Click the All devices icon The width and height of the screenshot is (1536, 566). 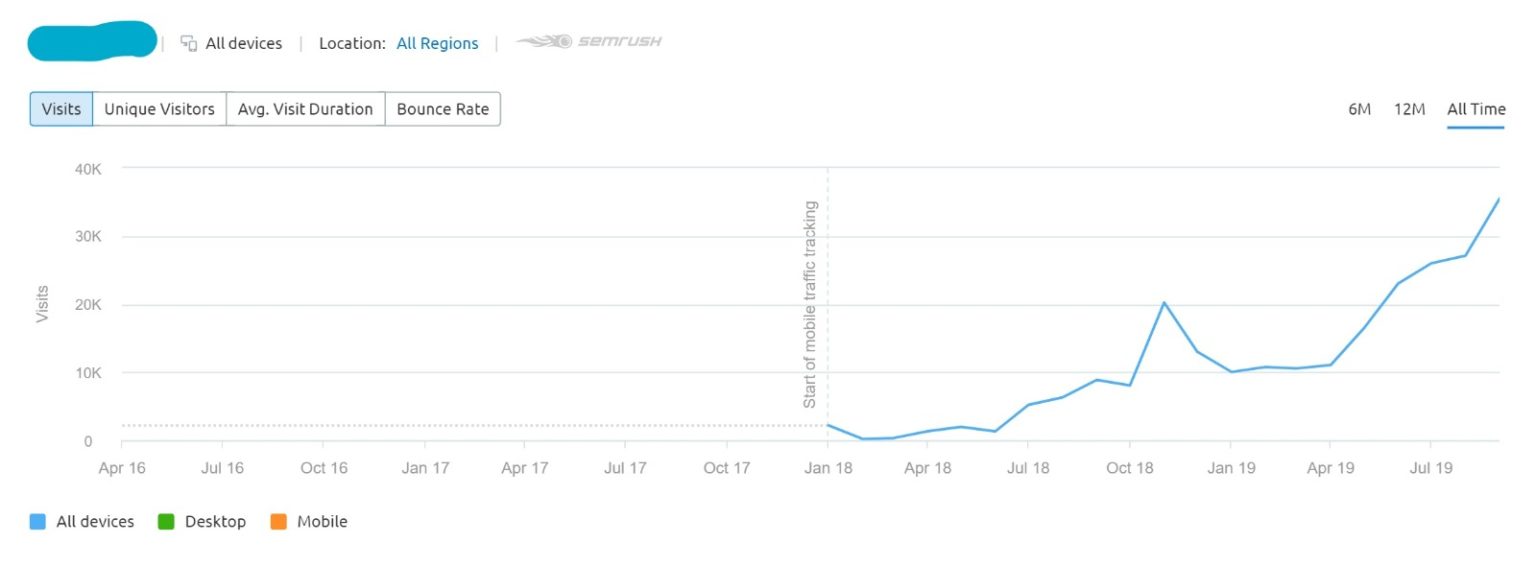point(188,43)
